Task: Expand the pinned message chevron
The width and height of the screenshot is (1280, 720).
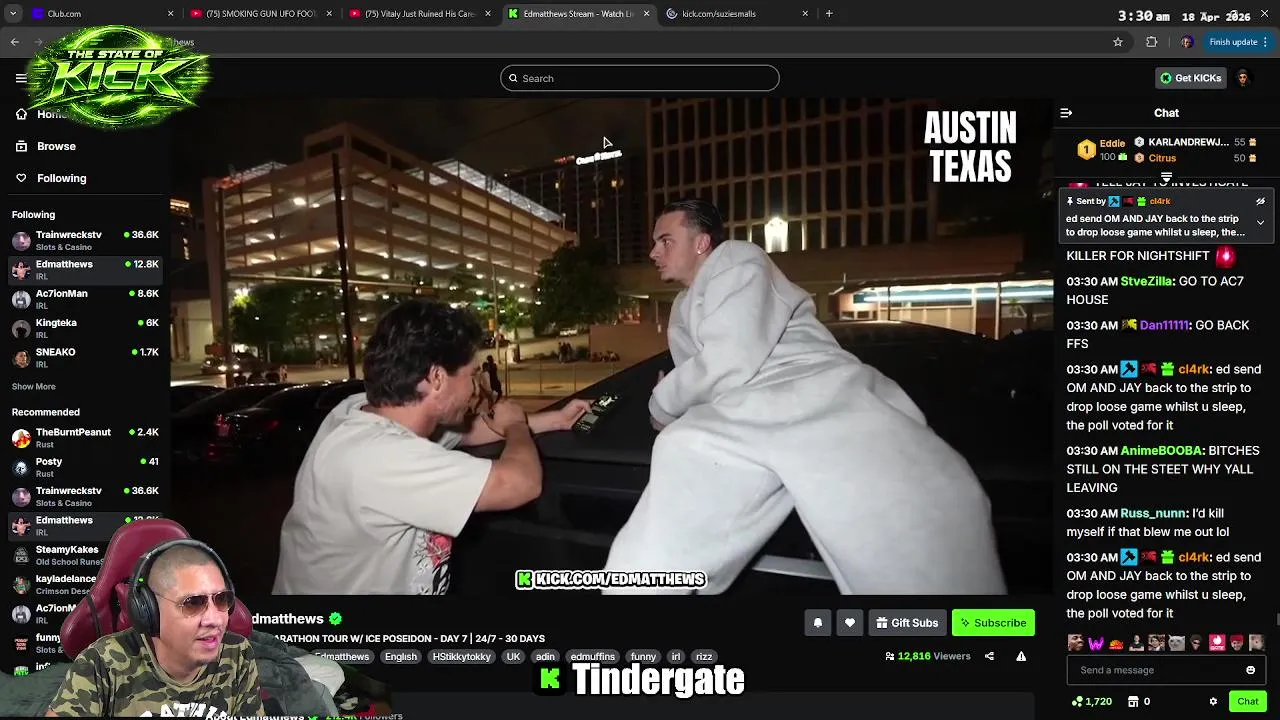Action: click(x=1260, y=222)
